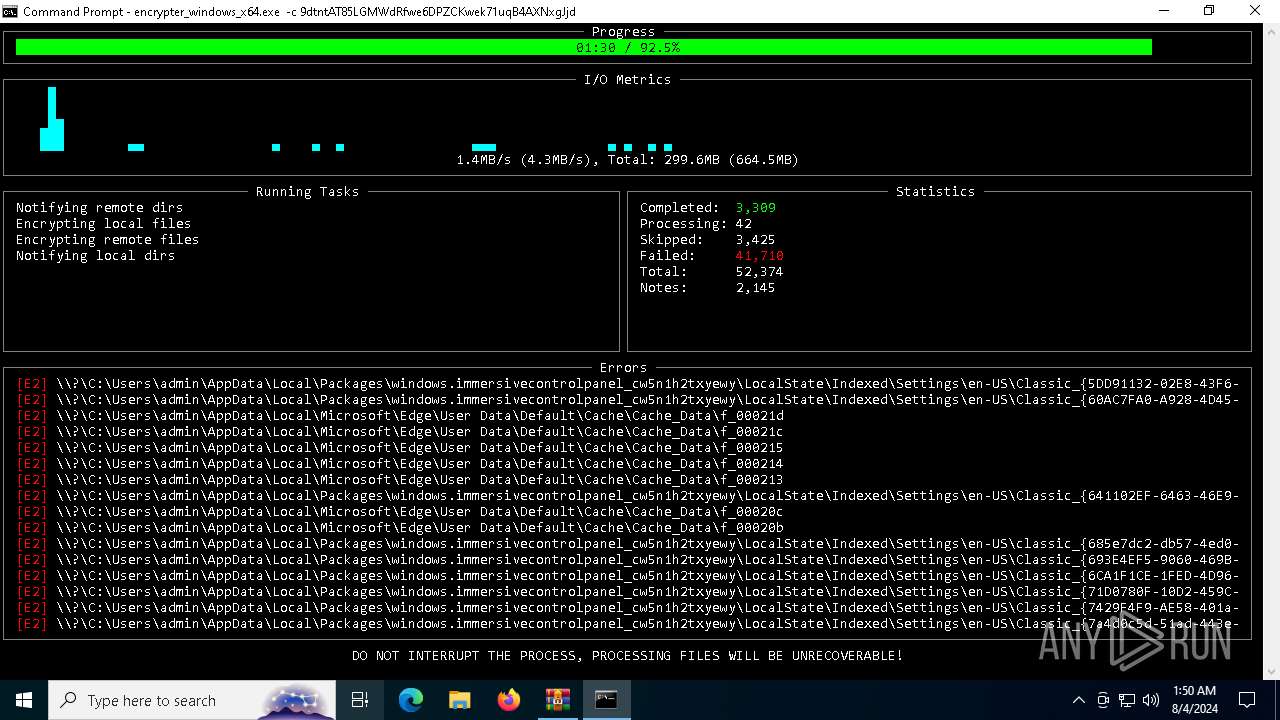Screen dimensions: 1280x720
Task: Launch Firefox from the taskbar
Action: [508, 700]
